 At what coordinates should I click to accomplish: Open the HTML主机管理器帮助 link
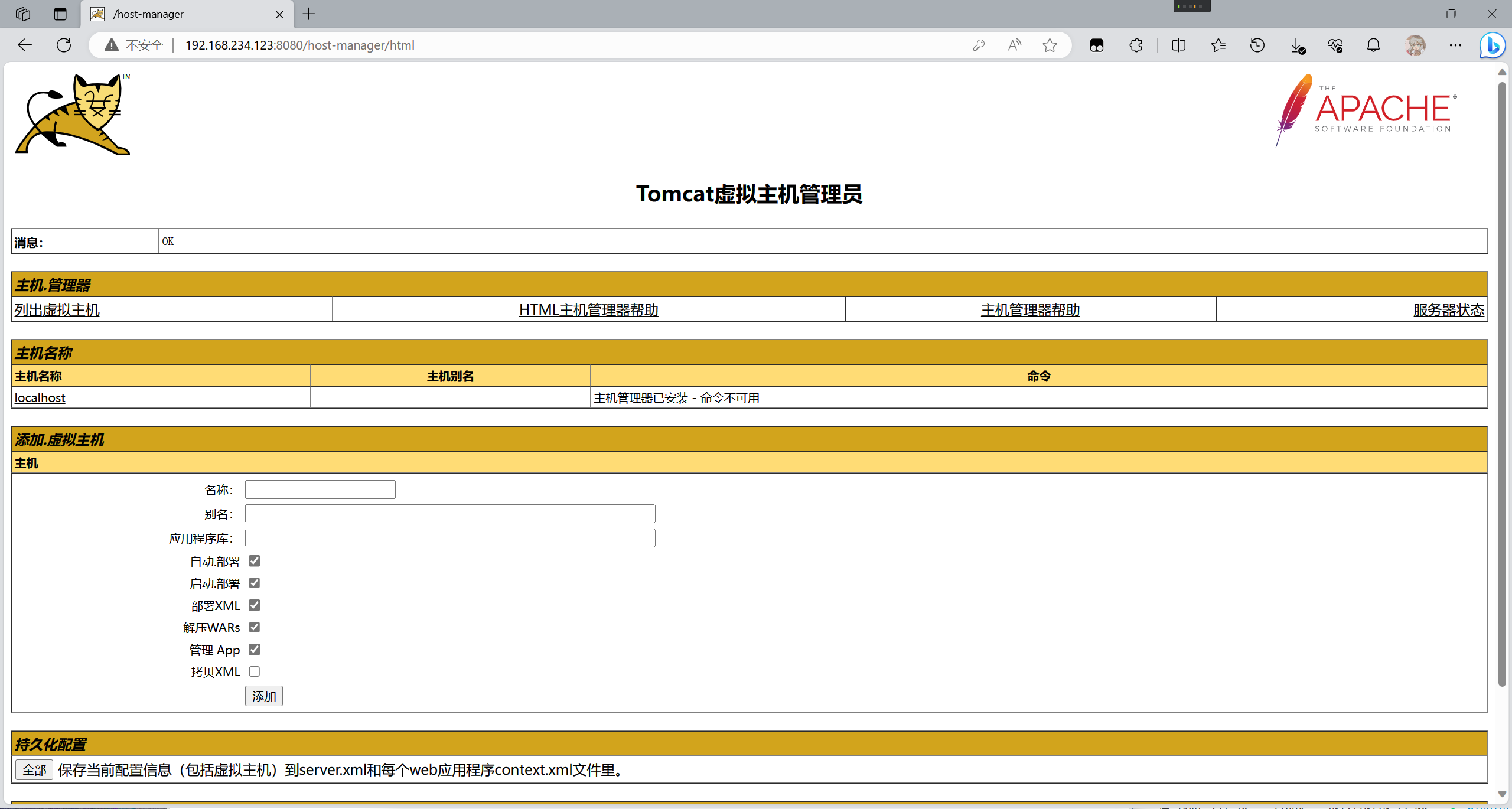(589, 310)
